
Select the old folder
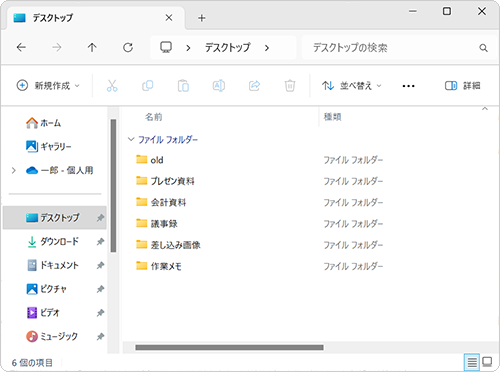click(150, 160)
